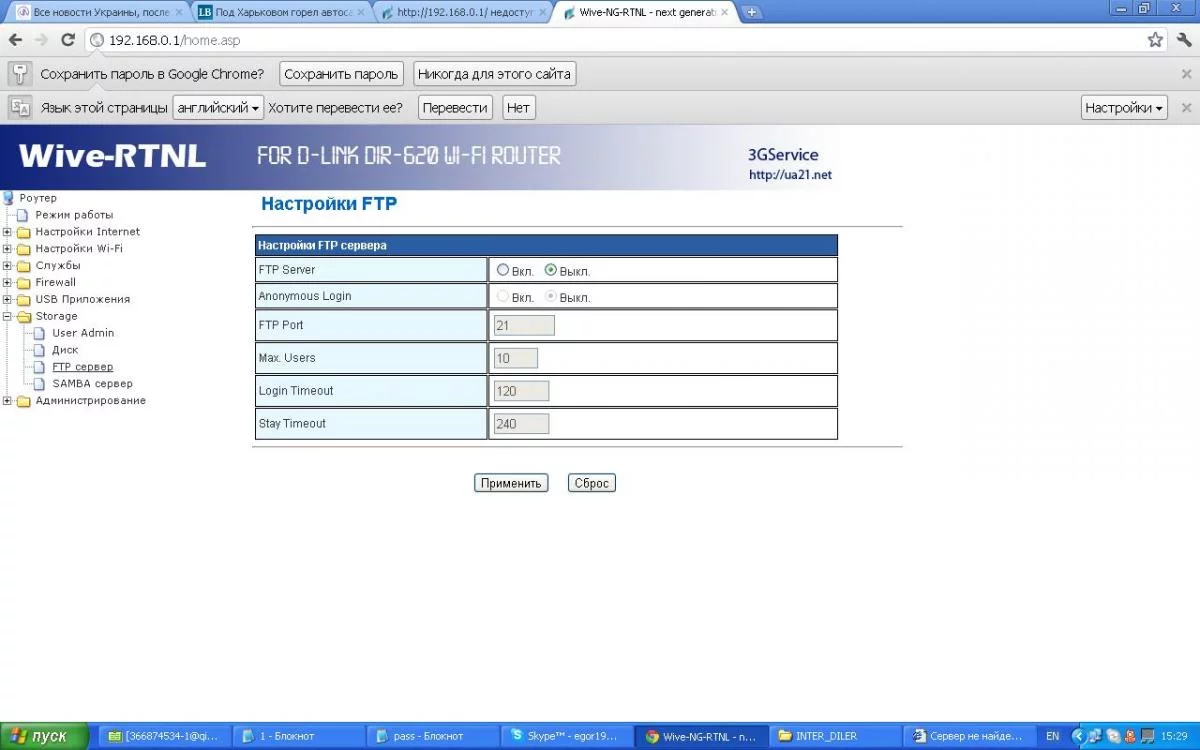Reload the router page

[68, 40]
